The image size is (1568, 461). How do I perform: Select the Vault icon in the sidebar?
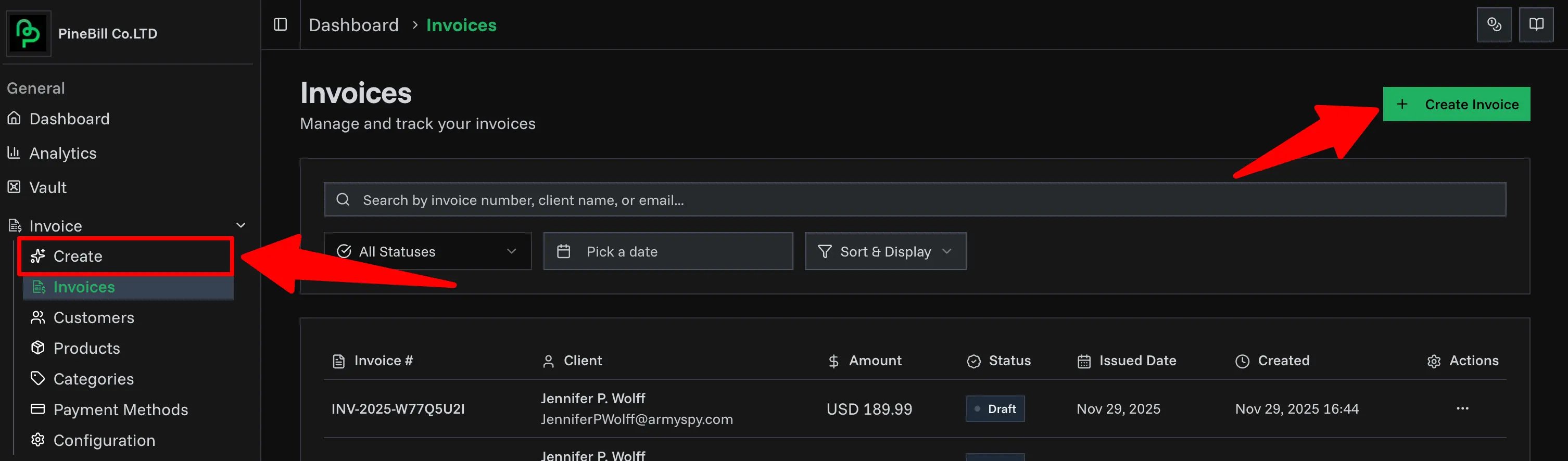(14, 187)
